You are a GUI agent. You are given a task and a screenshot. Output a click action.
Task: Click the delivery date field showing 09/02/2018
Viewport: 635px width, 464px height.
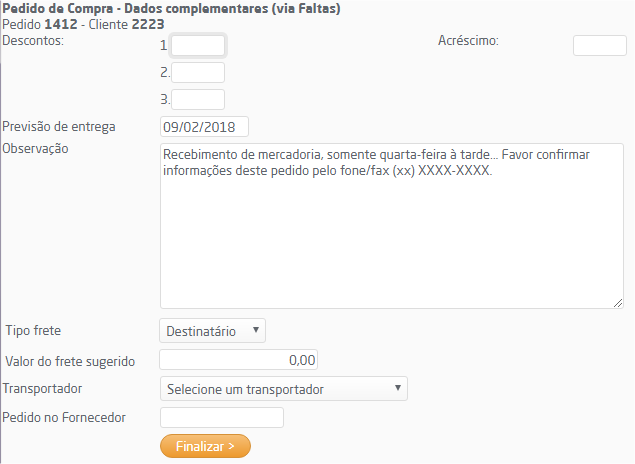point(204,127)
